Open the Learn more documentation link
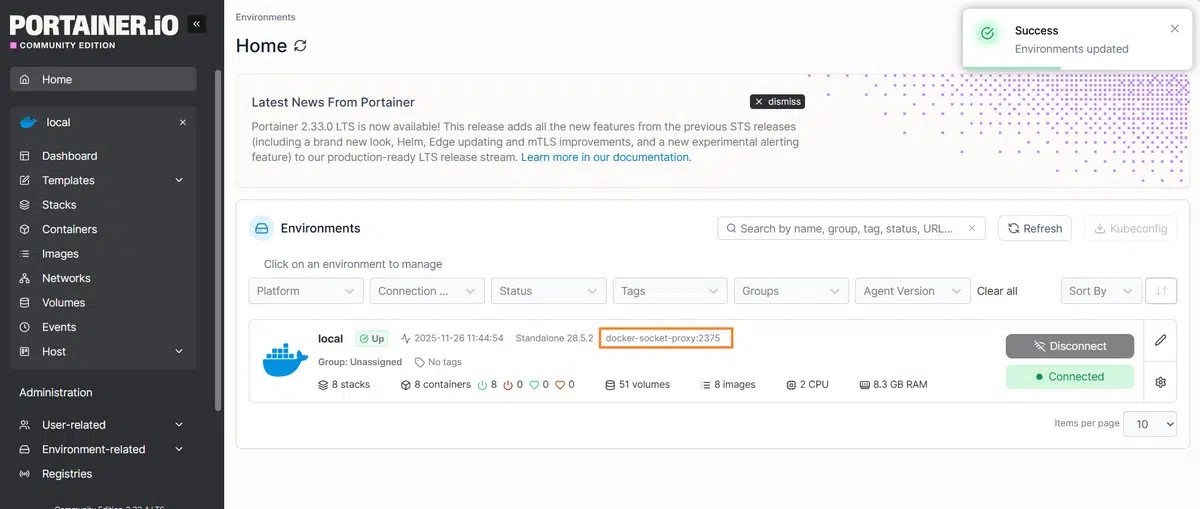 606,157
